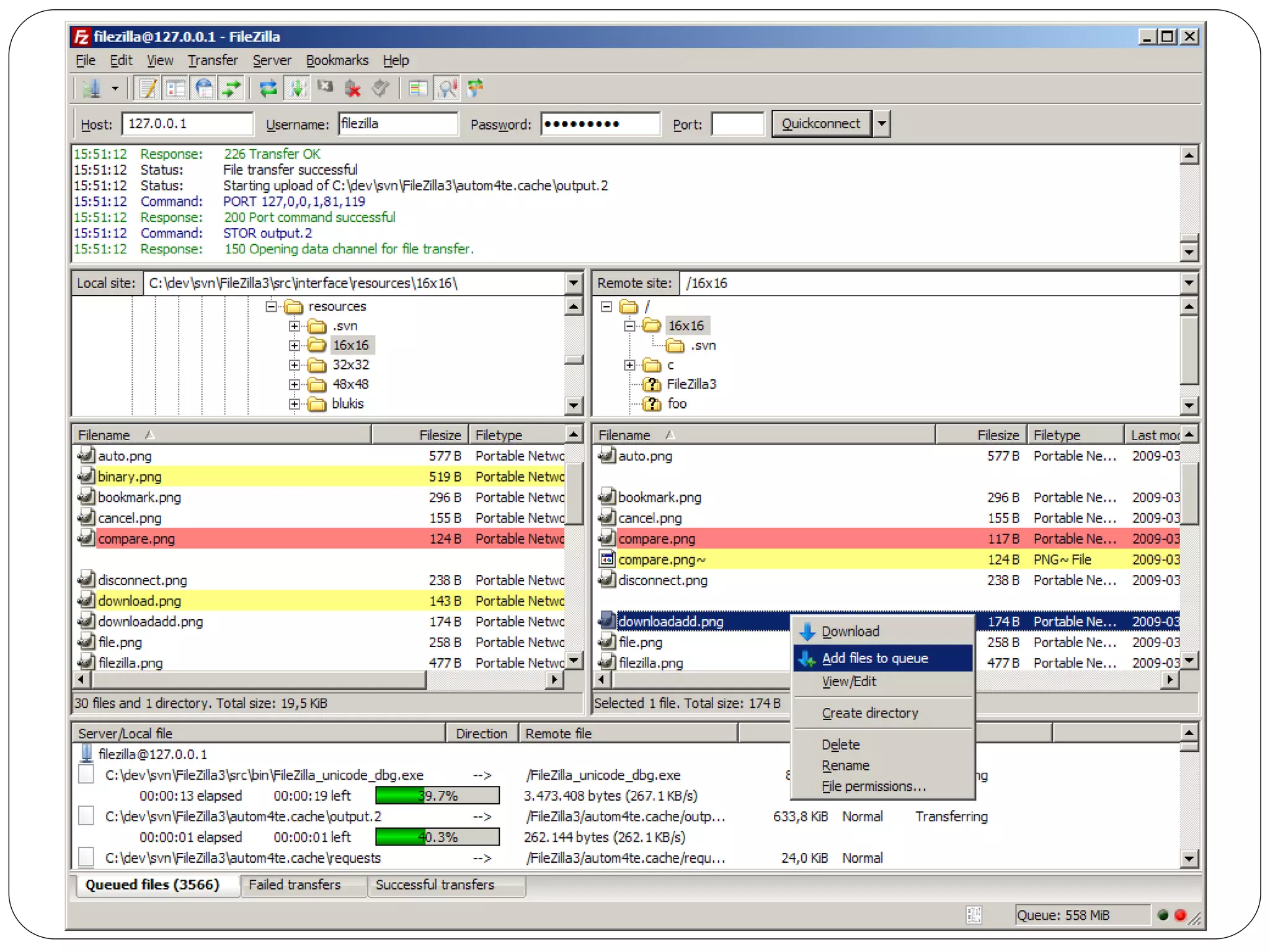Open the Site Manager icon
This screenshot has width=1270, height=952.
[92, 89]
